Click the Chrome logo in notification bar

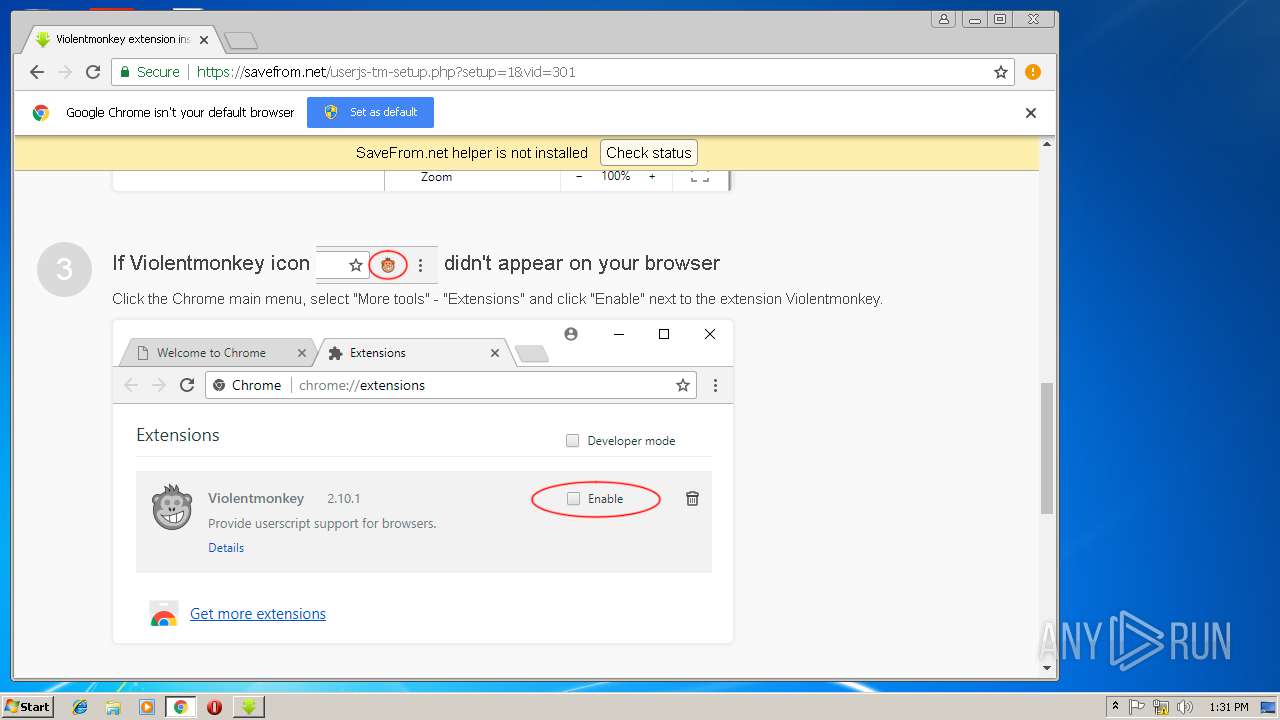point(41,113)
